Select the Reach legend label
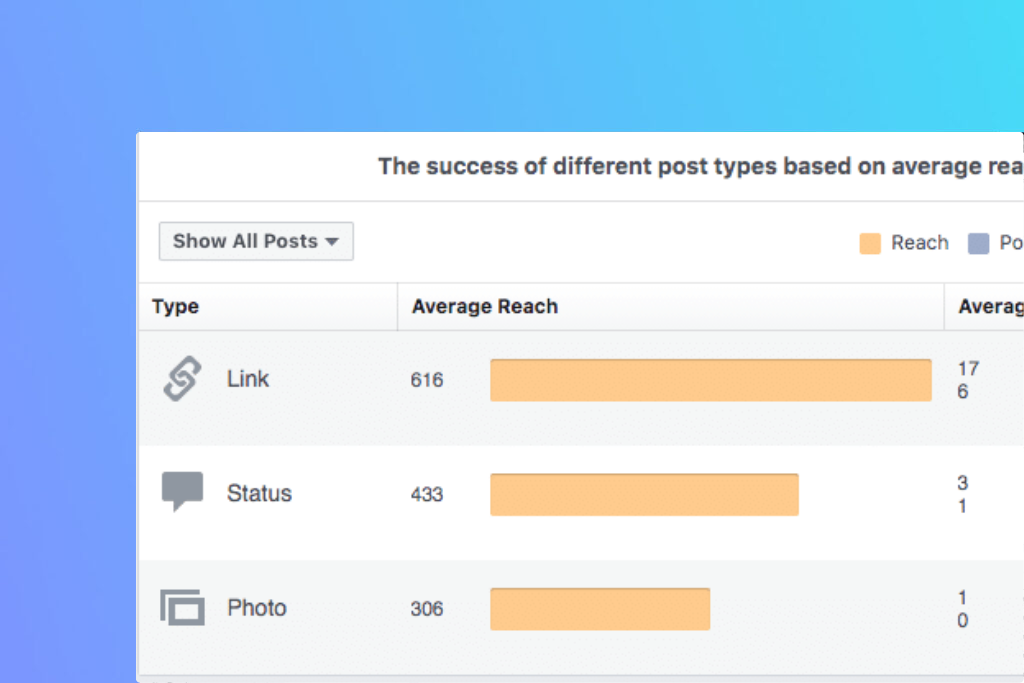Image resolution: width=1024 pixels, height=683 pixels. [919, 243]
